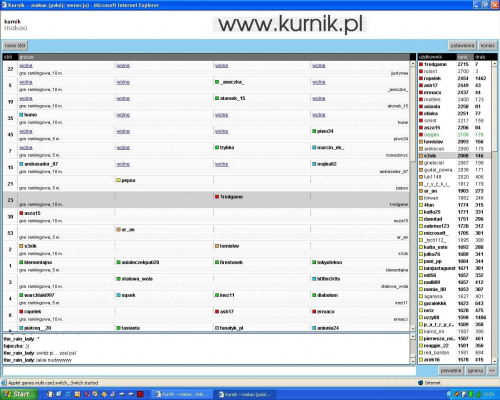The width and height of the screenshot is (500, 400).
Task: Click the chat message input field
Action: (x=209, y=371)
